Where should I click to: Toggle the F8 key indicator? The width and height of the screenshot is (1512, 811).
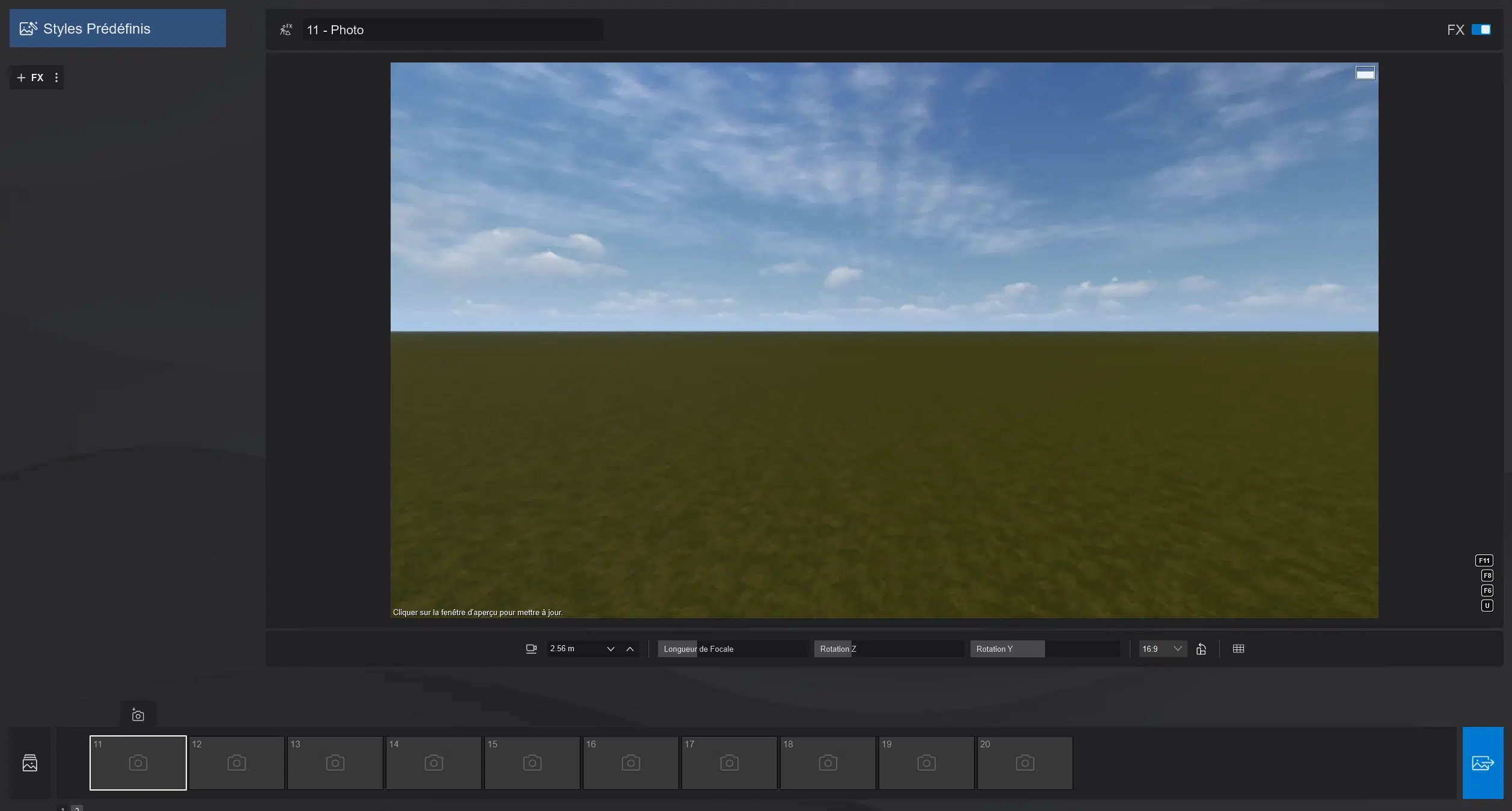coord(1487,576)
